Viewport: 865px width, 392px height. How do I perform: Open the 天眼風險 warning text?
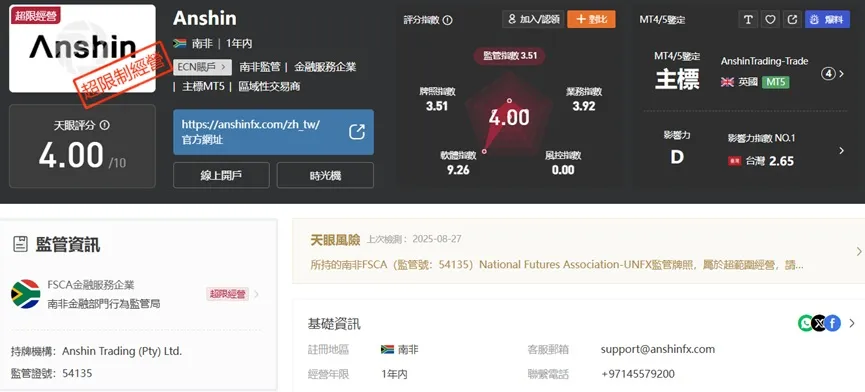tap(557, 265)
